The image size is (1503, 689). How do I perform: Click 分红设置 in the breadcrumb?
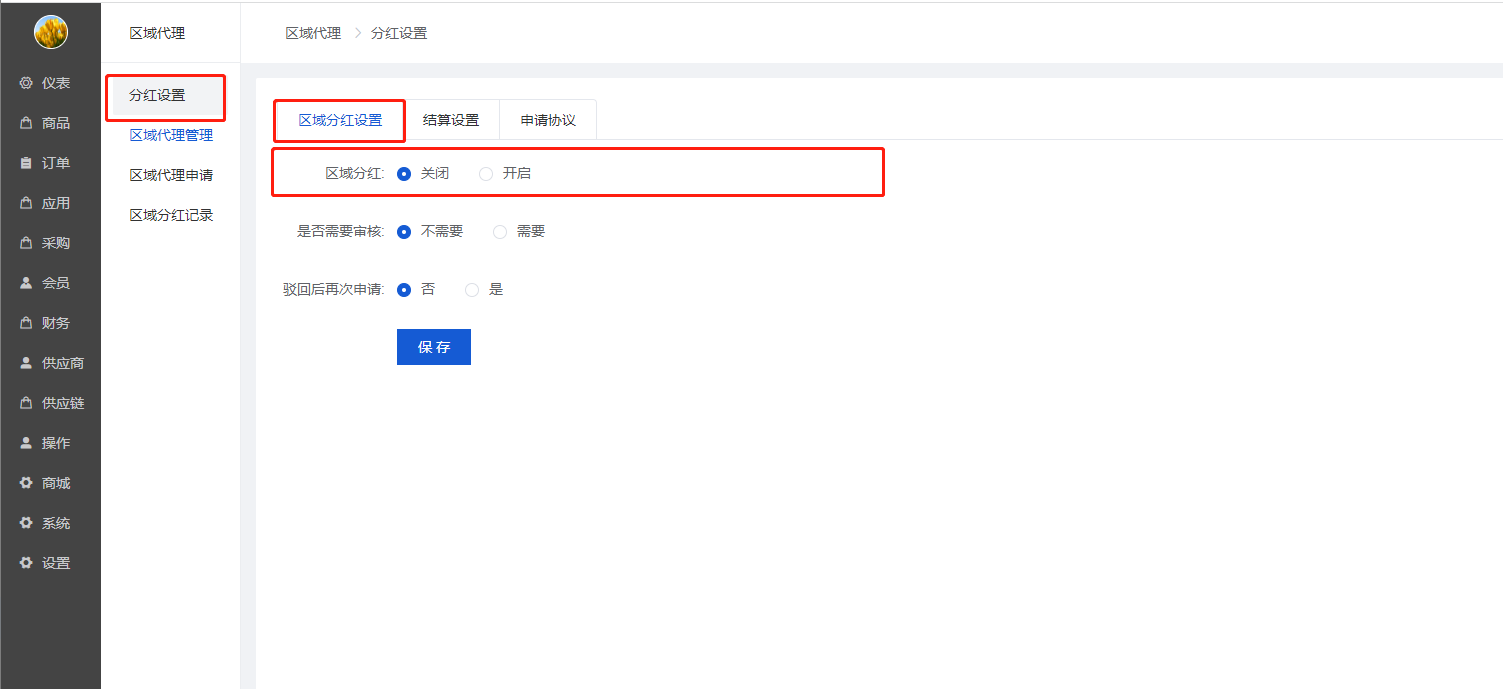(399, 33)
